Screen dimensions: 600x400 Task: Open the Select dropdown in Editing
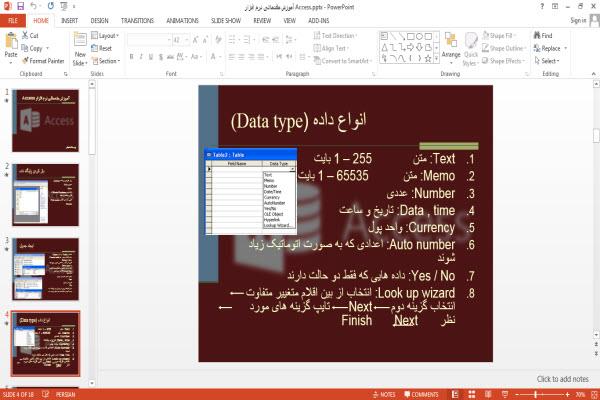(x=547, y=61)
